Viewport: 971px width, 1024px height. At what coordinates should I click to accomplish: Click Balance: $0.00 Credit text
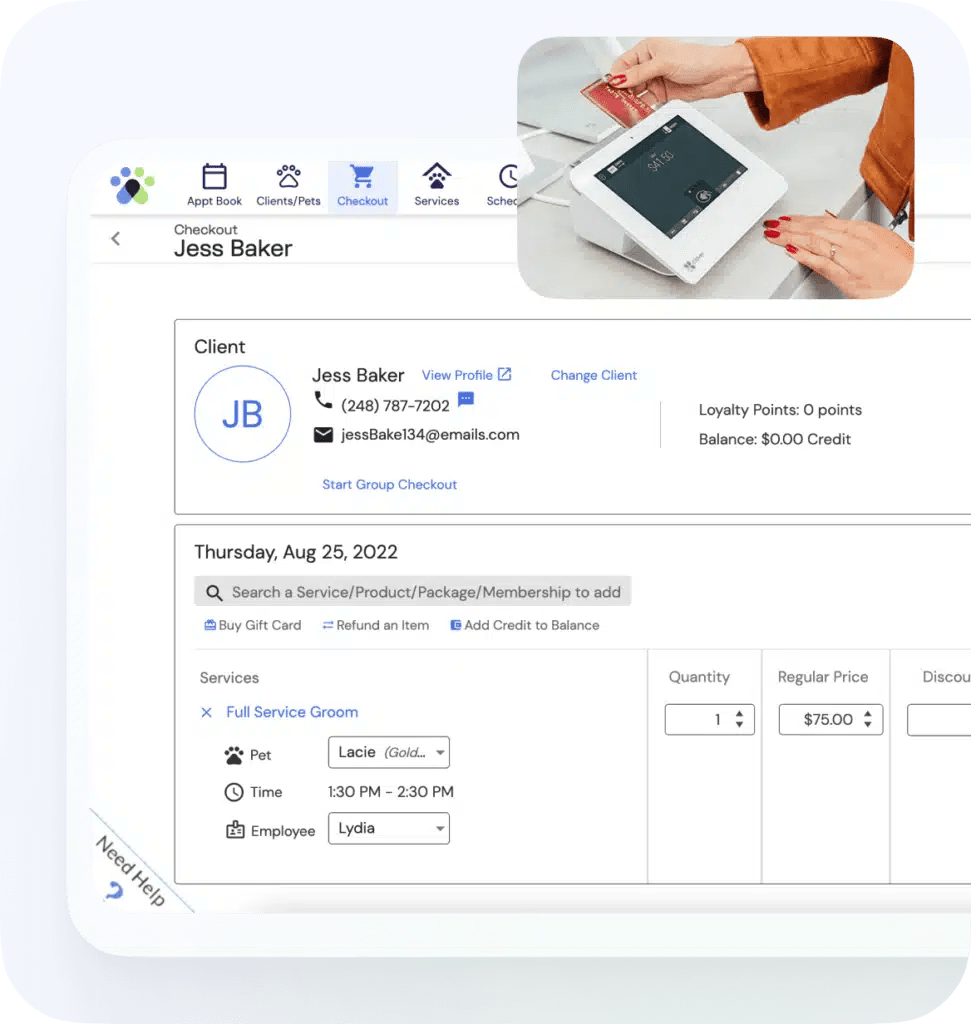774,440
